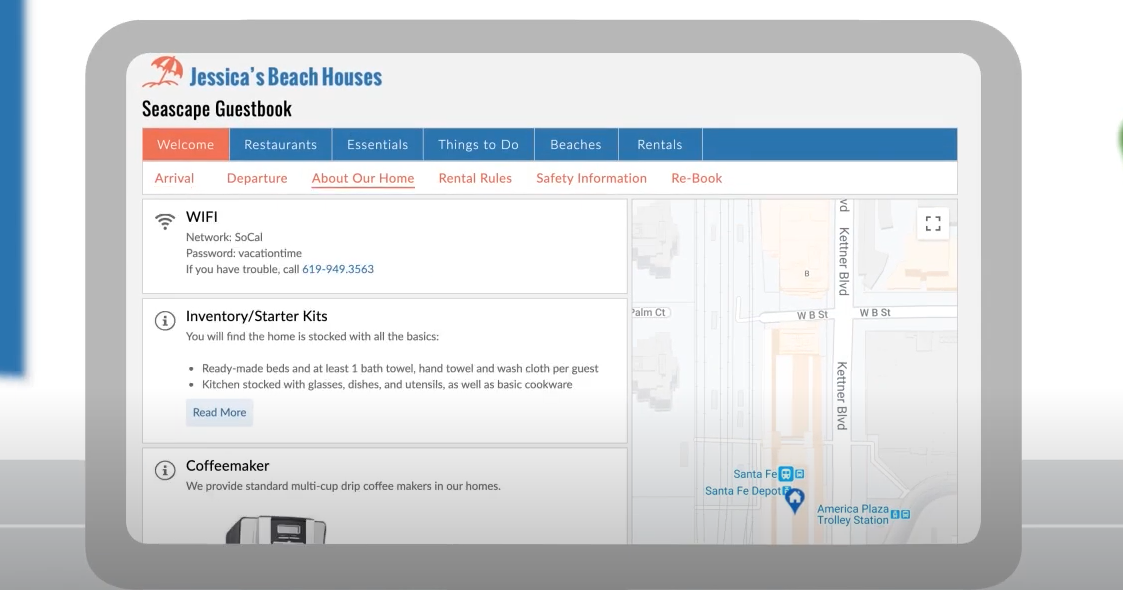Open the Arrival section

pyautogui.click(x=174, y=178)
